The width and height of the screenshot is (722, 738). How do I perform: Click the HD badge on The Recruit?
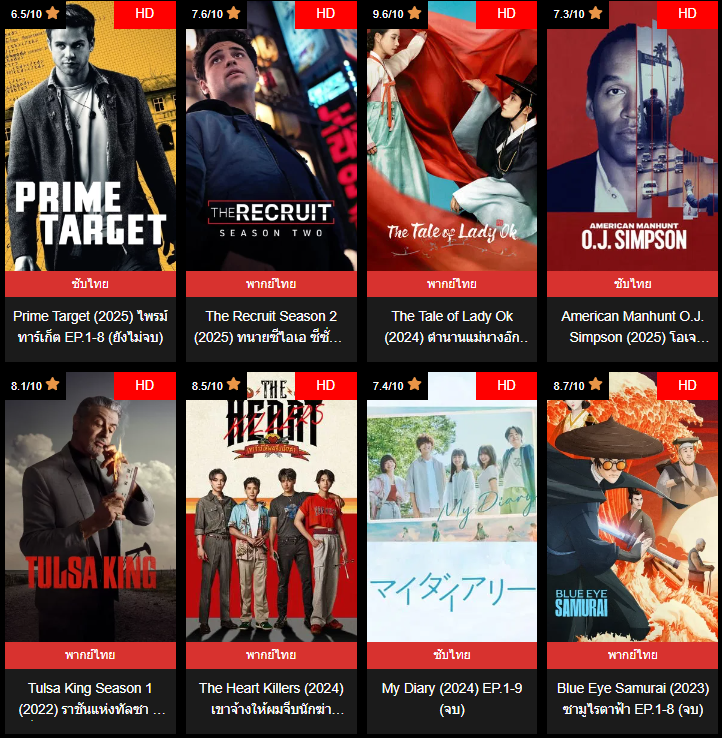click(326, 14)
